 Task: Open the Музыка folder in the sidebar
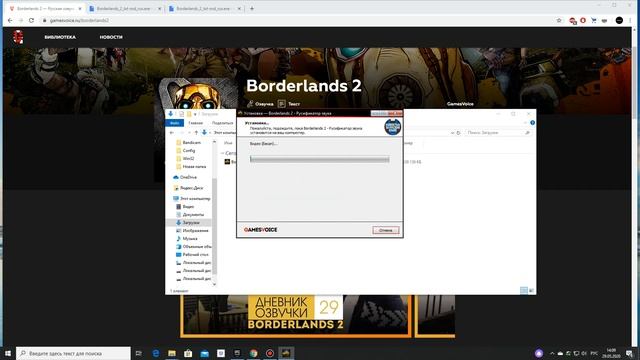[187, 238]
